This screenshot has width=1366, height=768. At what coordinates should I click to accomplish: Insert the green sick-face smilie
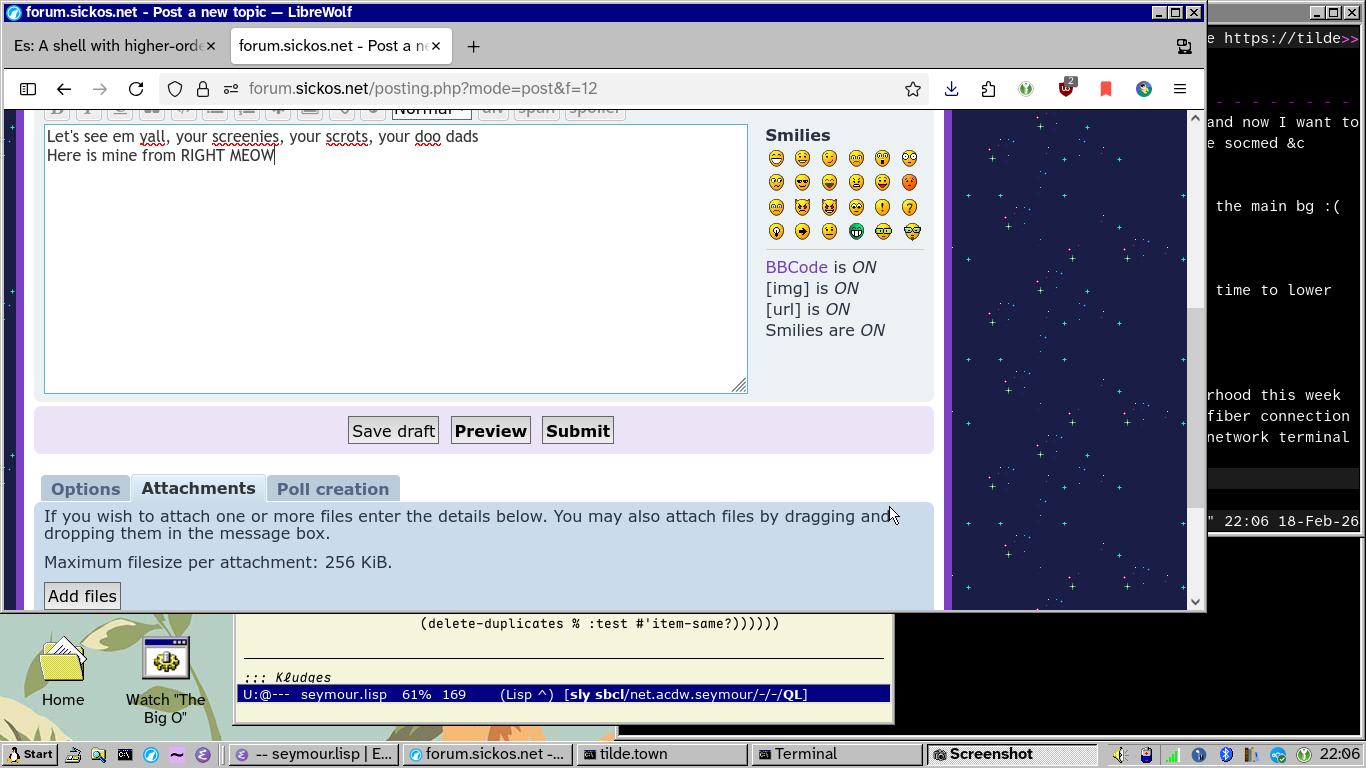point(854,231)
